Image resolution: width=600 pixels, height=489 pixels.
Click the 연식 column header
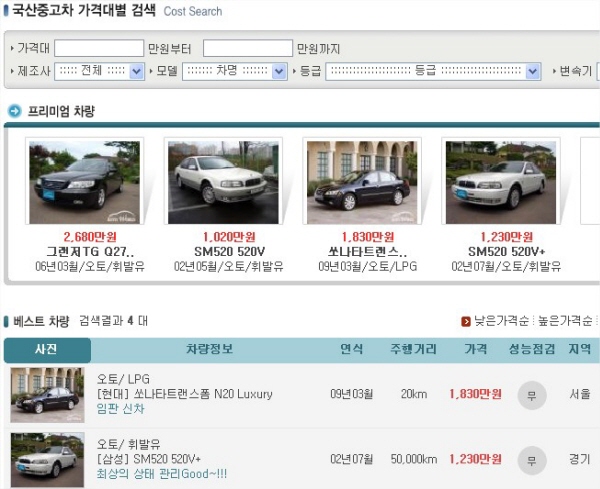click(352, 349)
